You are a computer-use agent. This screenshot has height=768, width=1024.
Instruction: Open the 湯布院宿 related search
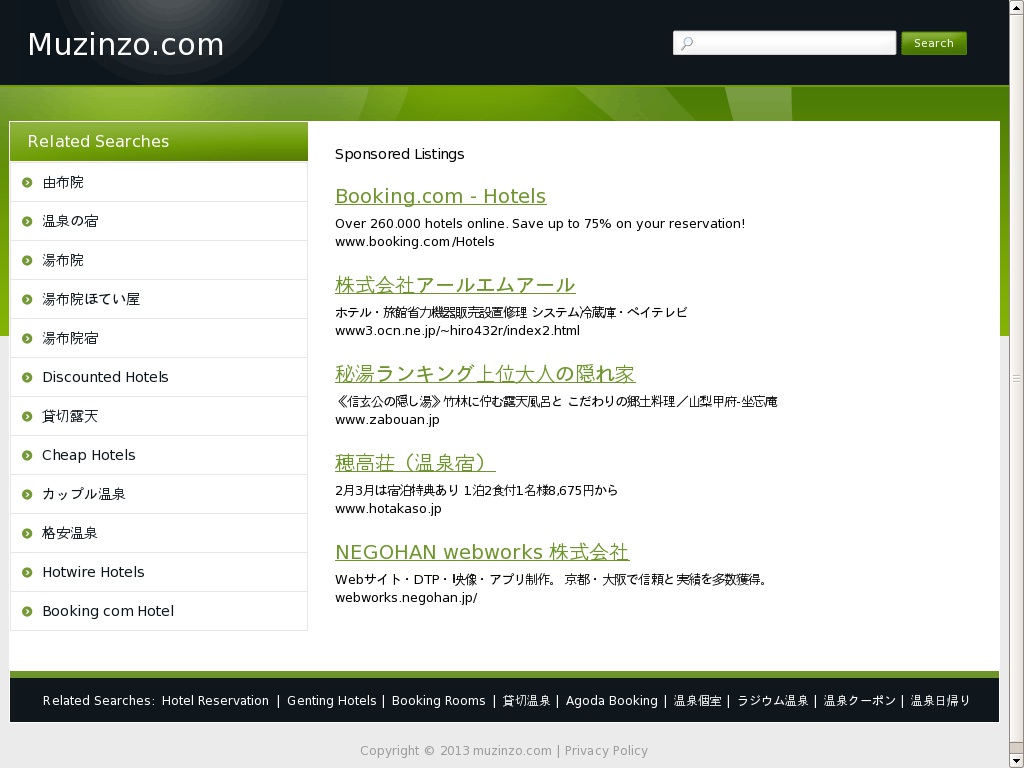70,338
